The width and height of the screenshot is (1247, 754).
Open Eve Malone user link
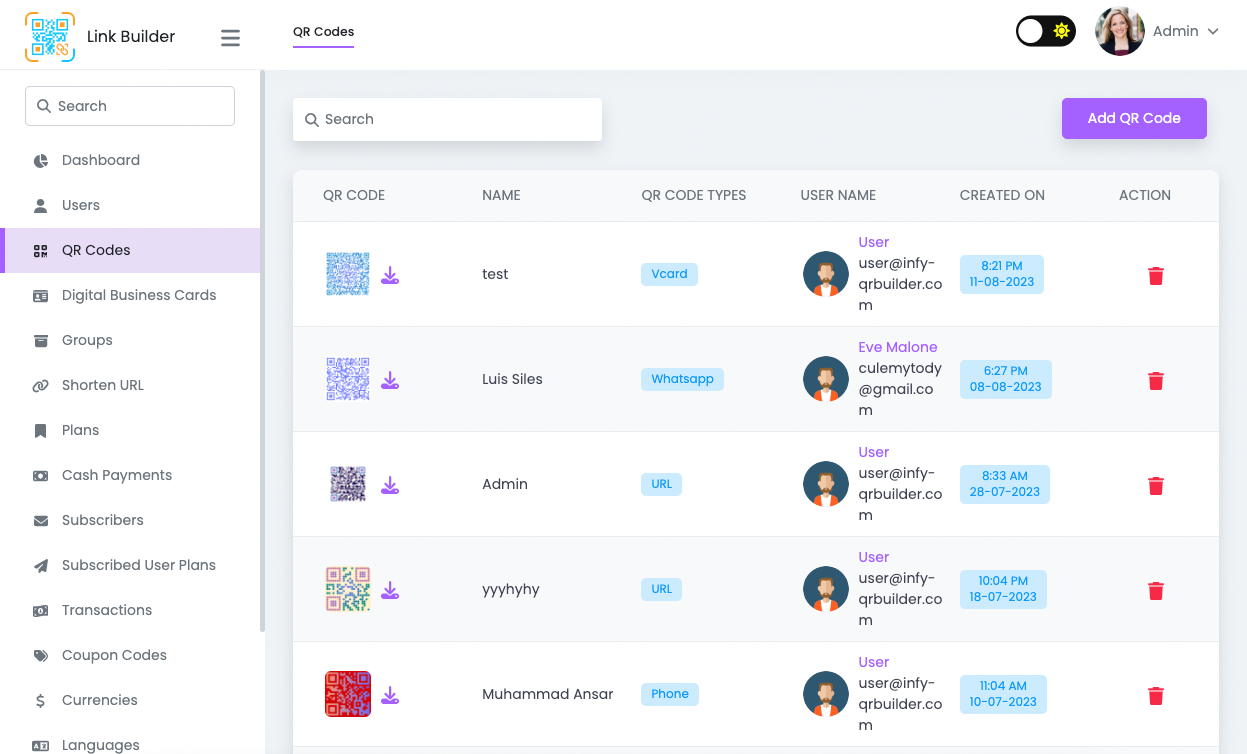897,347
